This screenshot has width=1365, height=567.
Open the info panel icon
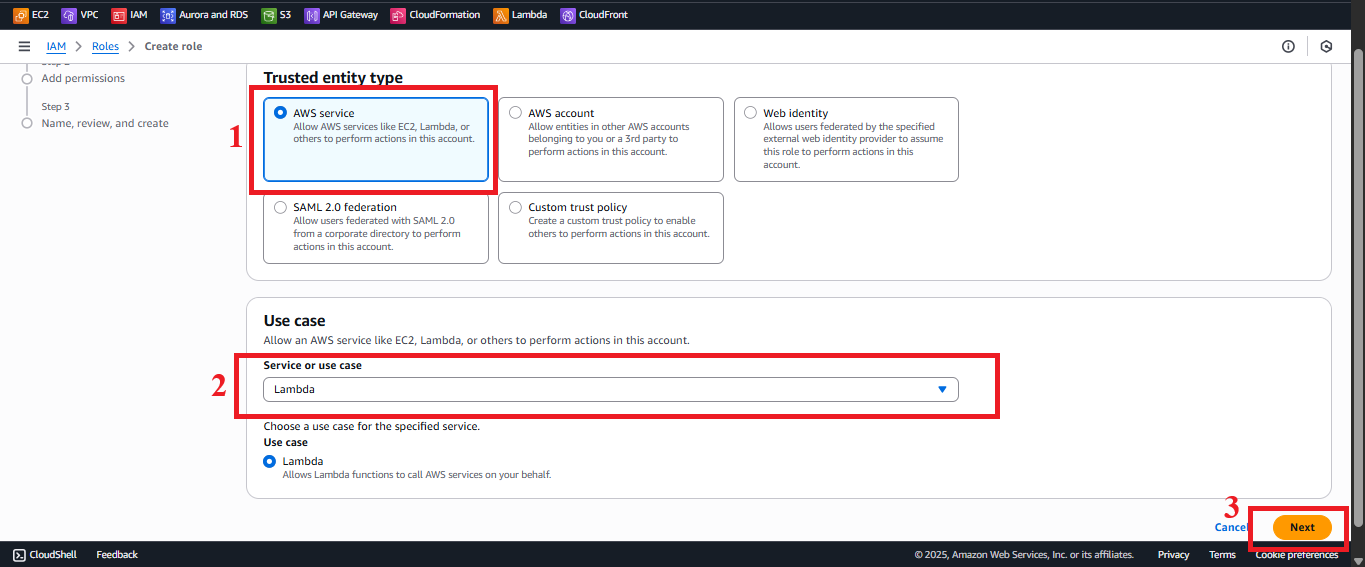(x=1288, y=46)
